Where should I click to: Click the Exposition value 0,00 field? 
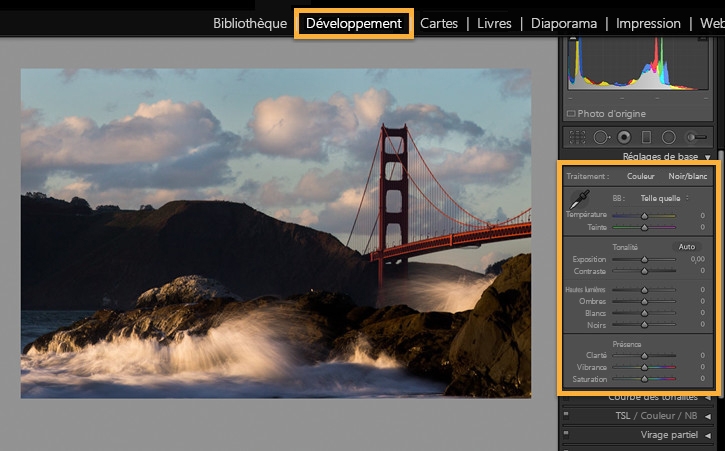click(x=697, y=259)
